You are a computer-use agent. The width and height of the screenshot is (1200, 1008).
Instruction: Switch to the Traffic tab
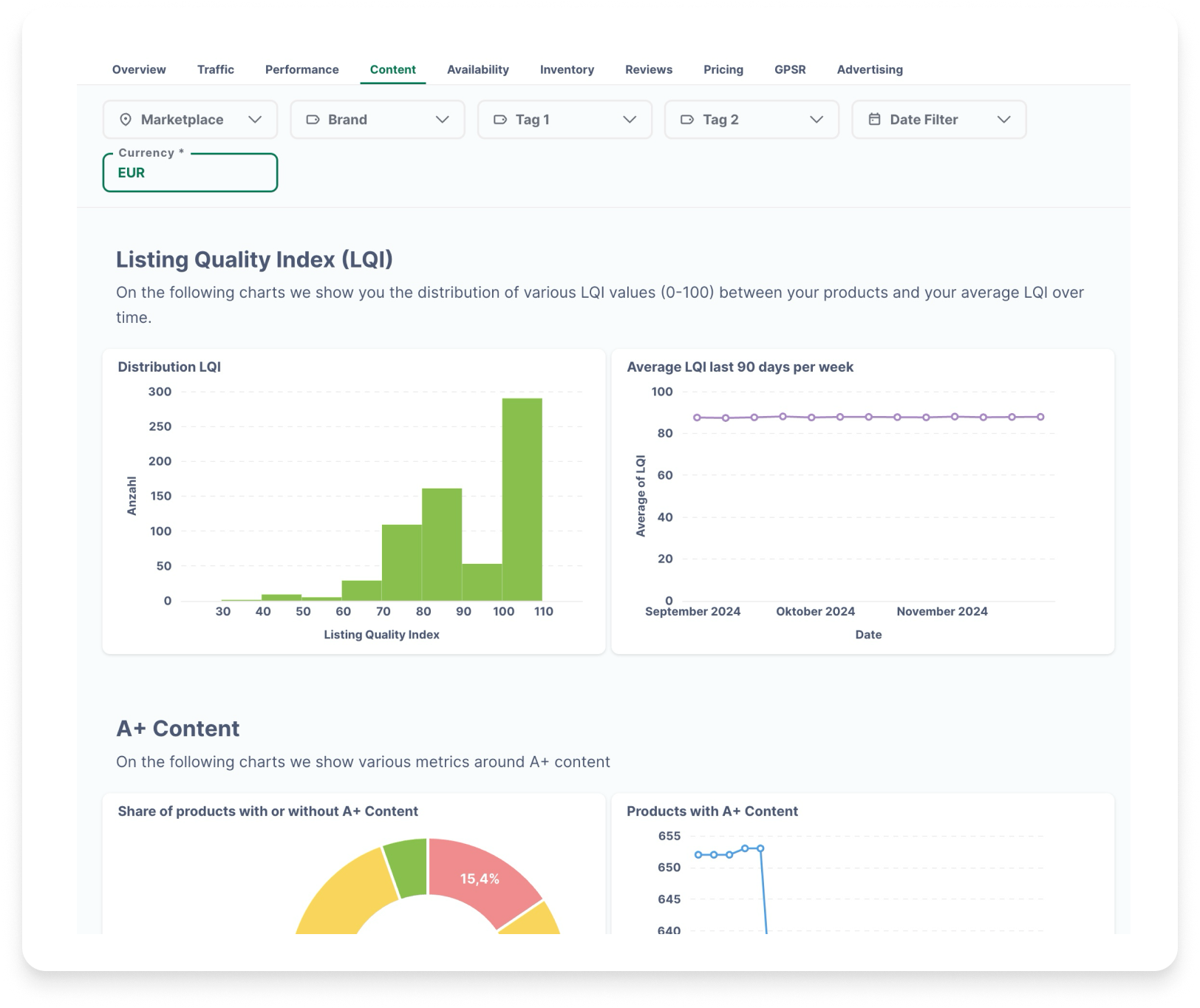coord(216,69)
